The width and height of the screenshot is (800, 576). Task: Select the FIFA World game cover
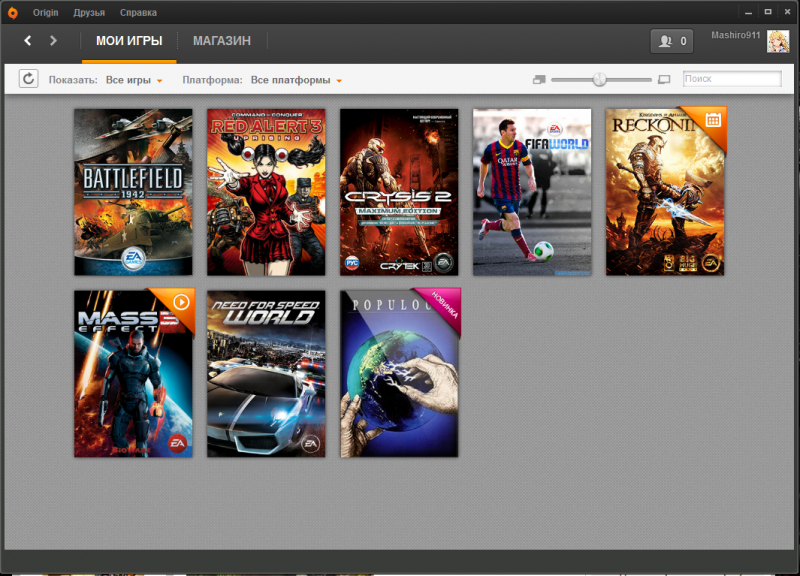click(x=532, y=192)
